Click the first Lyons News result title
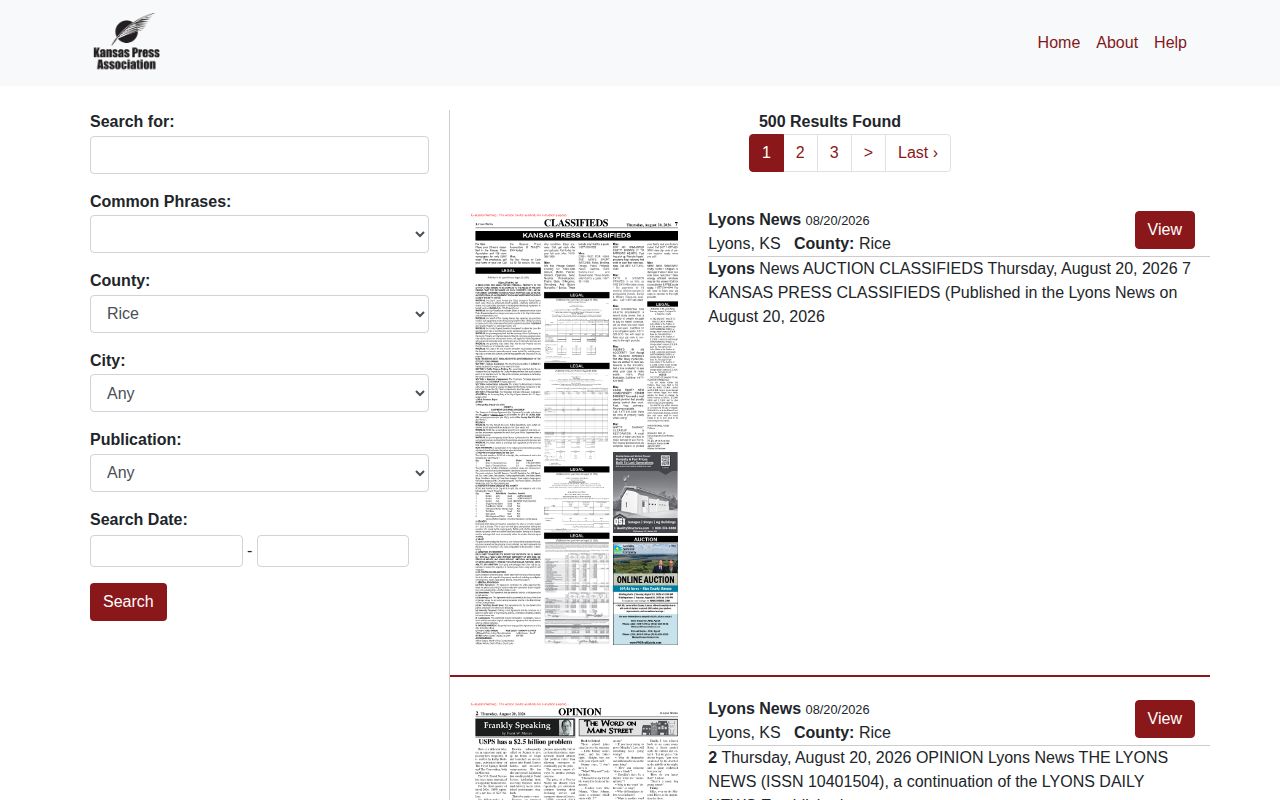 coord(754,220)
